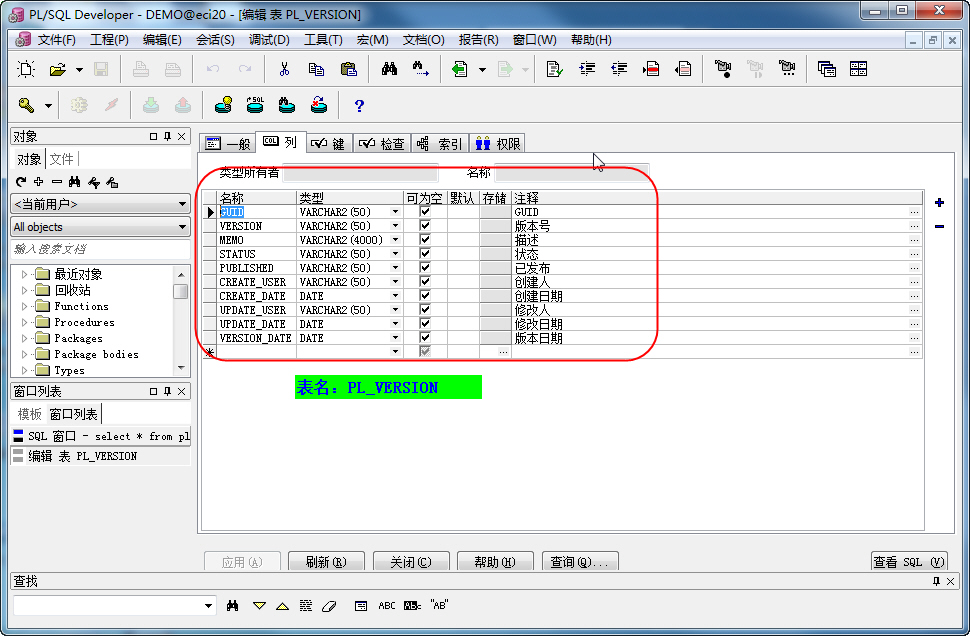Viewport: 970px width, 636px height.
Task: Click the New file toolbar icon
Action: [x=26, y=69]
